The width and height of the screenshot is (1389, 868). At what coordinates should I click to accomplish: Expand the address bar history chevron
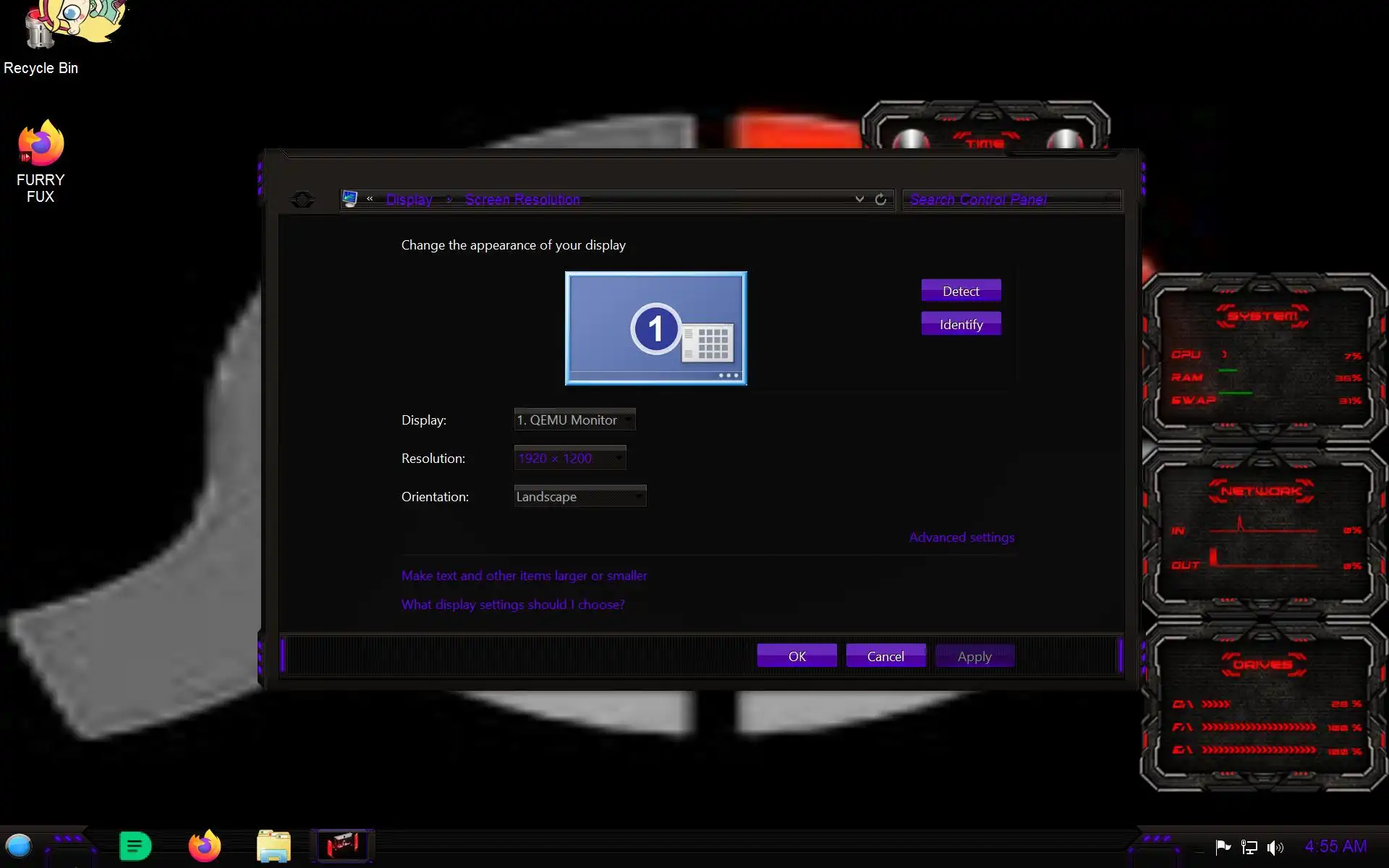point(859,200)
